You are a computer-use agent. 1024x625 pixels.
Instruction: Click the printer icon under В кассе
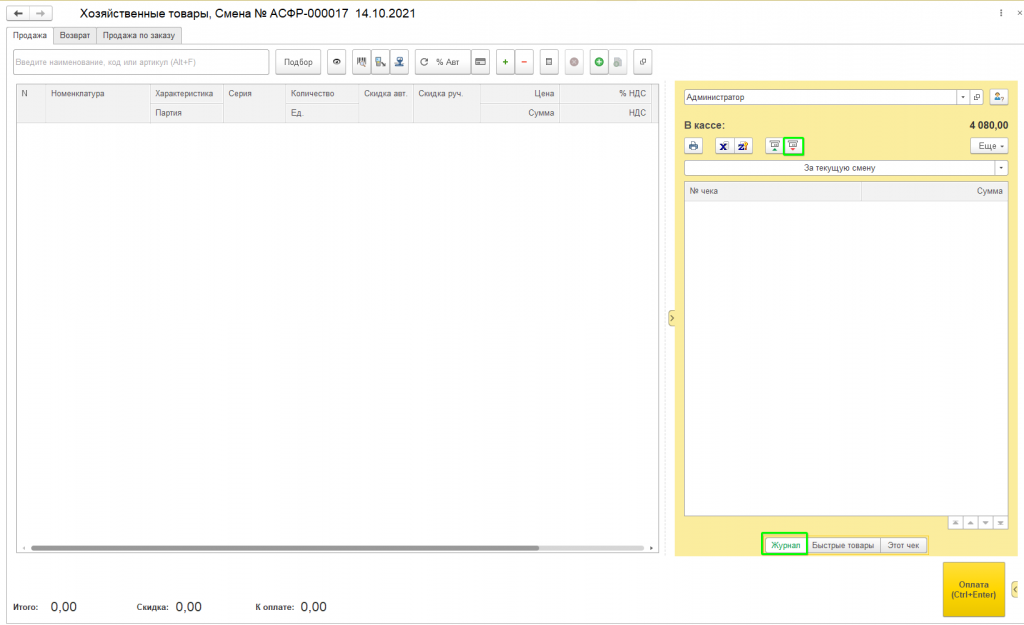[694, 146]
